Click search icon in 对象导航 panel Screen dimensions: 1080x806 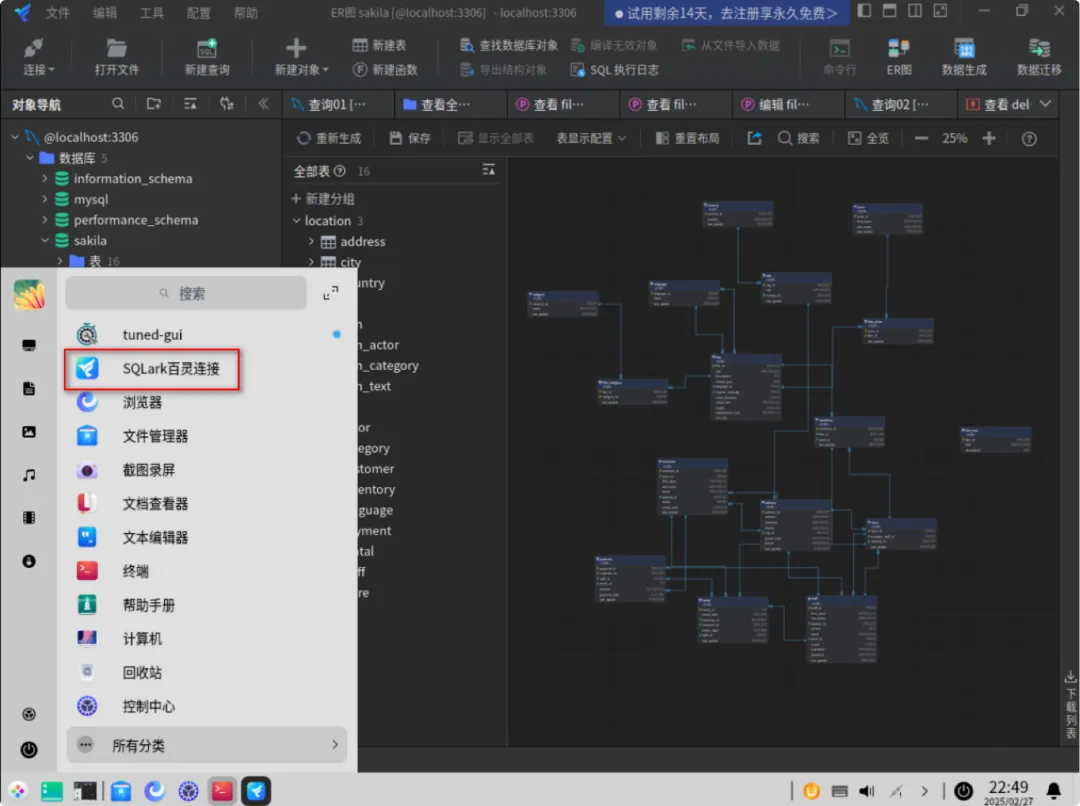coord(118,104)
